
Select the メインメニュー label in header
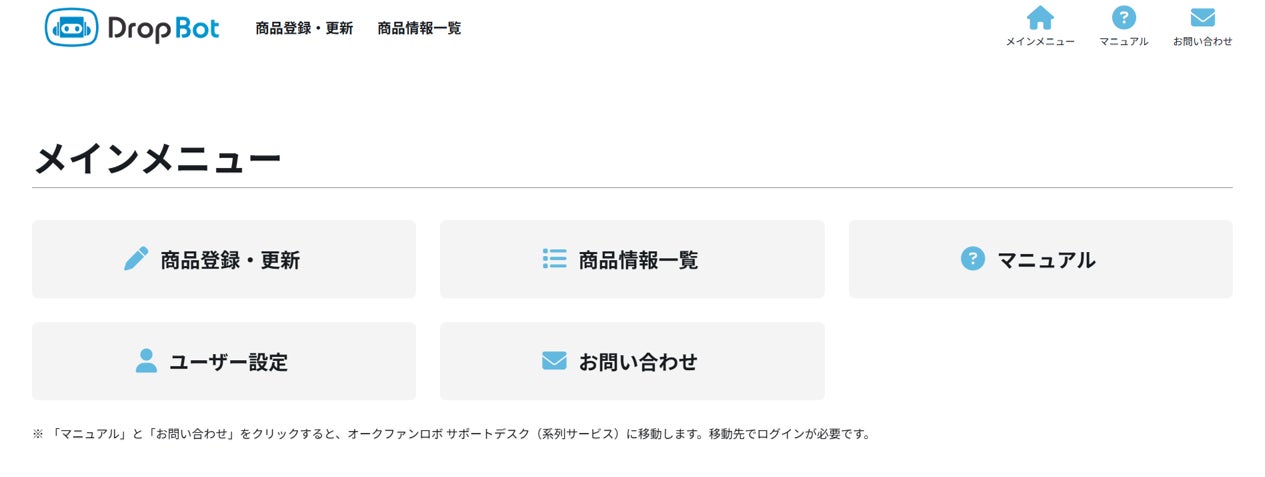[1040, 42]
